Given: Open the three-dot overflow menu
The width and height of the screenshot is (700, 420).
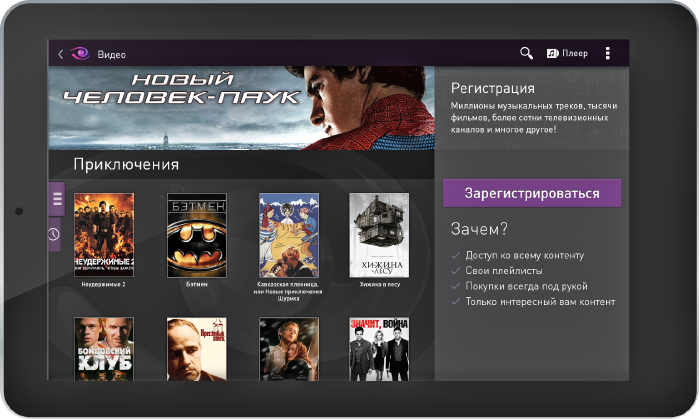Looking at the screenshot, I should 608,53.
